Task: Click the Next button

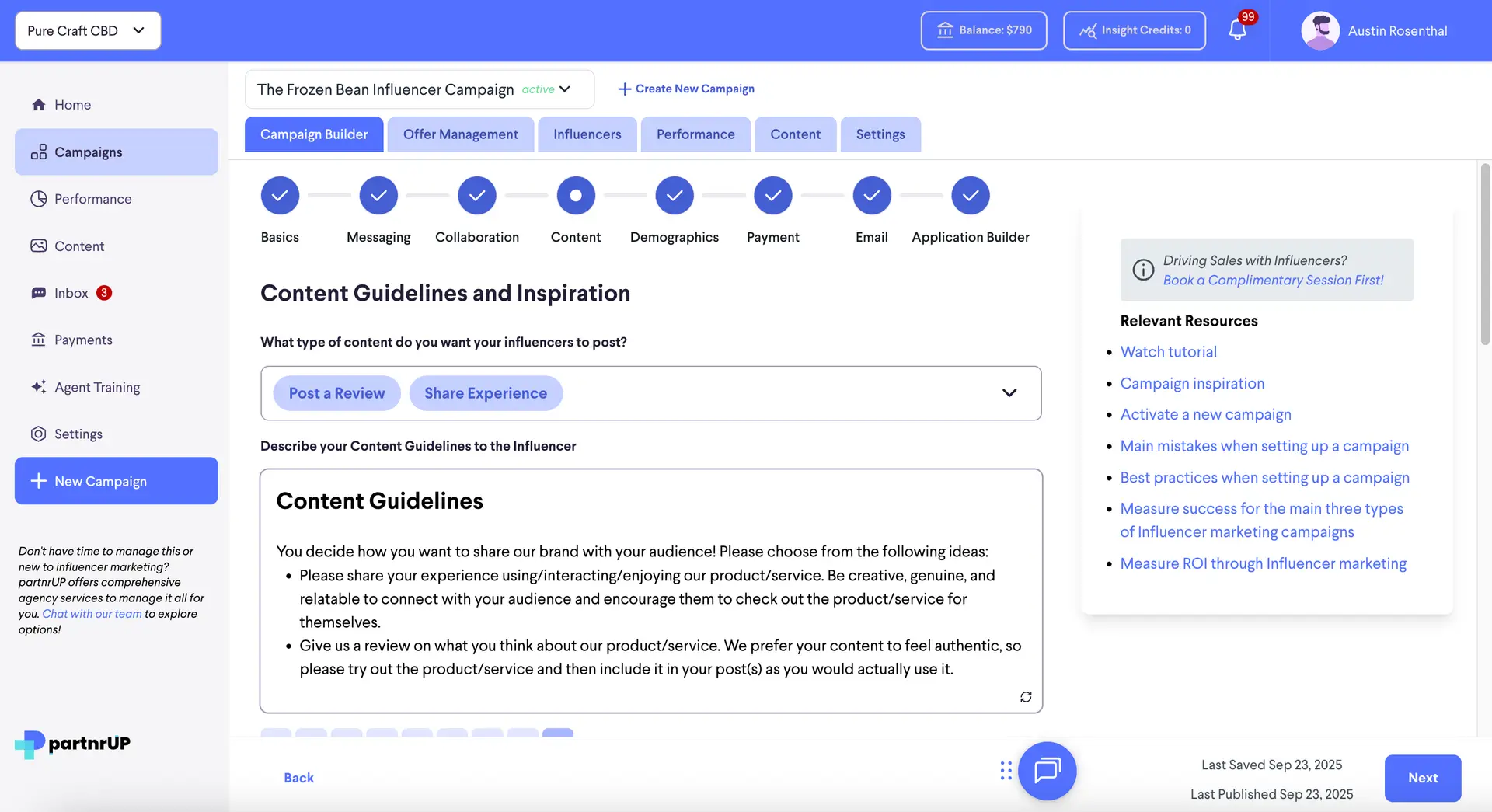Action: click(x=1422, y=778)
